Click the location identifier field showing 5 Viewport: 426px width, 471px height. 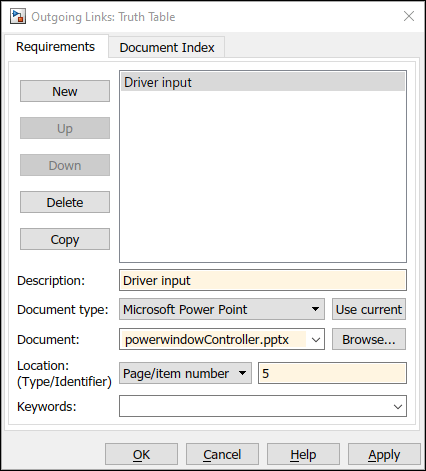point(332,373)
